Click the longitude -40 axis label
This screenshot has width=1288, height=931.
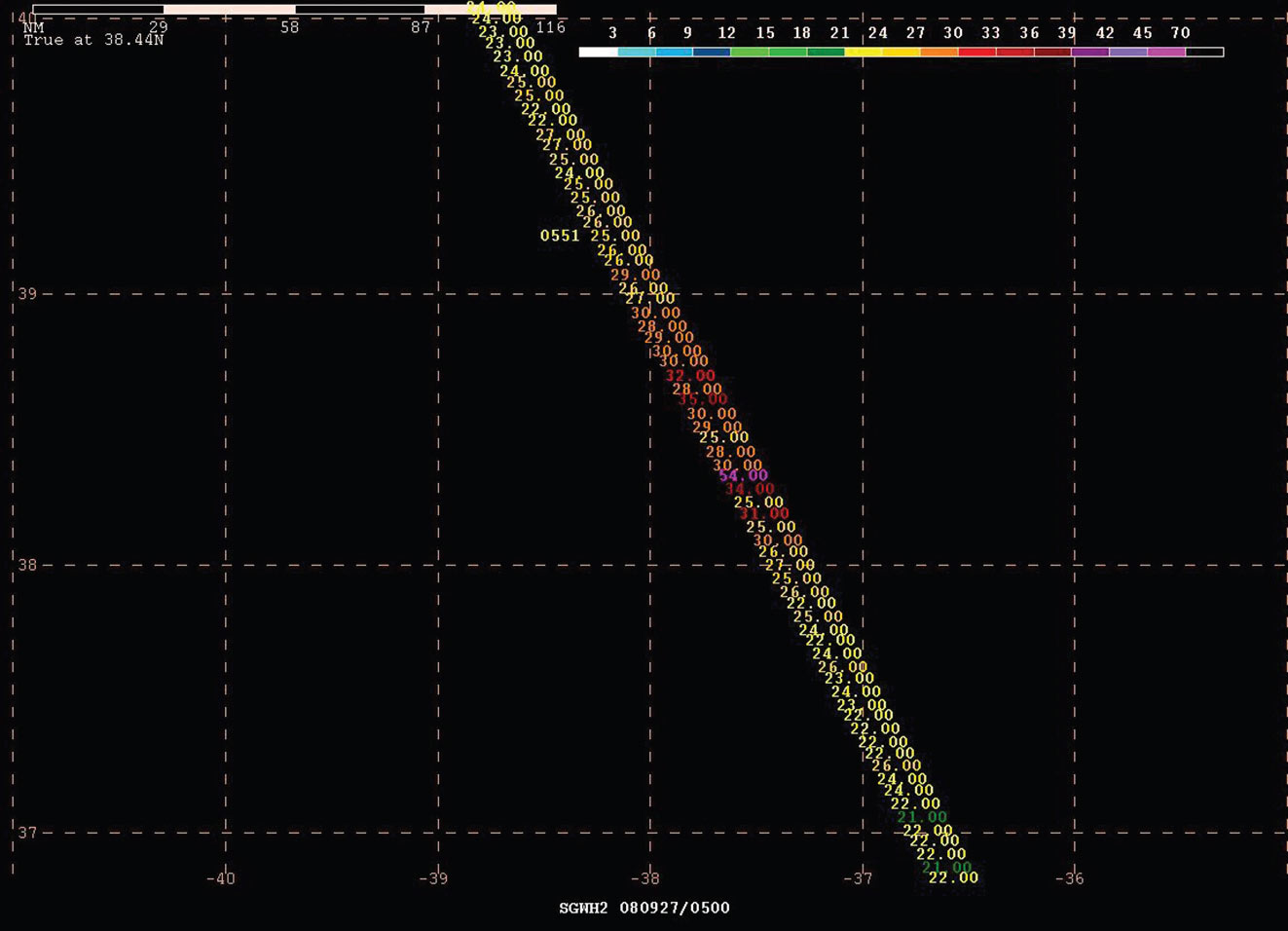coord(221,878)
